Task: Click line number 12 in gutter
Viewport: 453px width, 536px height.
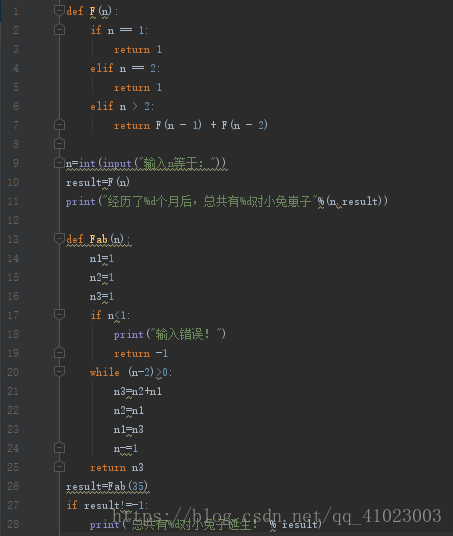Action: [x=13, y=220]
